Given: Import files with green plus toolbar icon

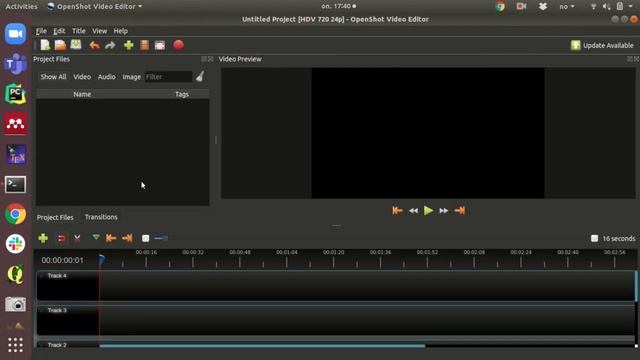Looking at the screenshot, I should point(129,45).
